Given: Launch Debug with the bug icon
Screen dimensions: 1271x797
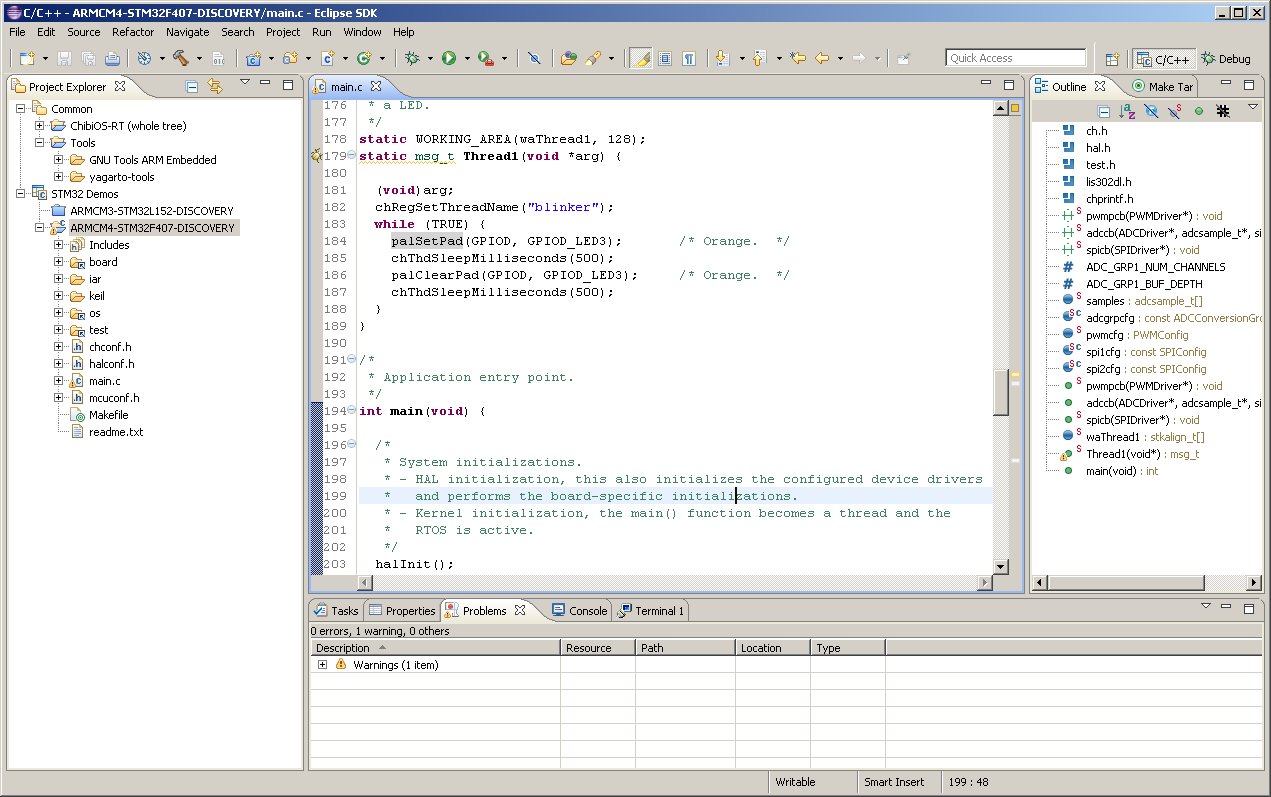Looking at the screenshot, I should pos(412,58).
